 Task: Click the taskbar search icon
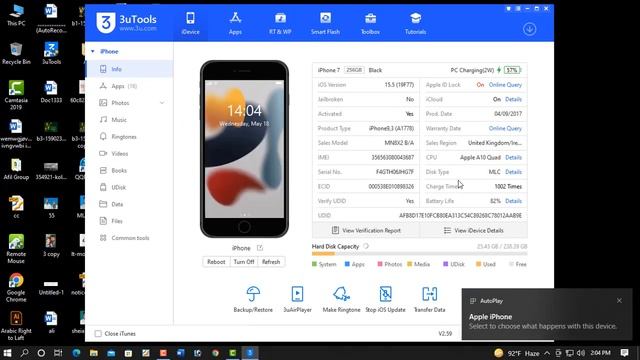pos(24,353)
